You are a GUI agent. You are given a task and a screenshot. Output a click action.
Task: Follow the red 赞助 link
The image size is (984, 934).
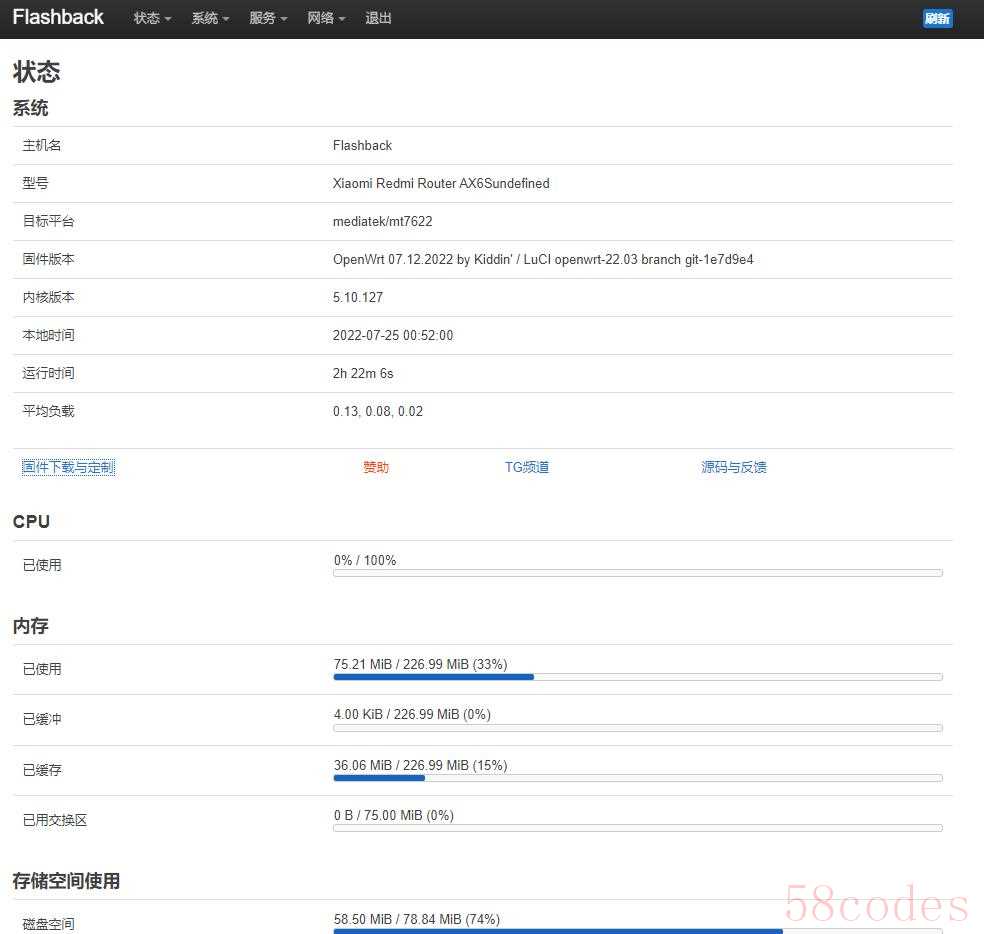pyautogui.click(x=376, y=467)
